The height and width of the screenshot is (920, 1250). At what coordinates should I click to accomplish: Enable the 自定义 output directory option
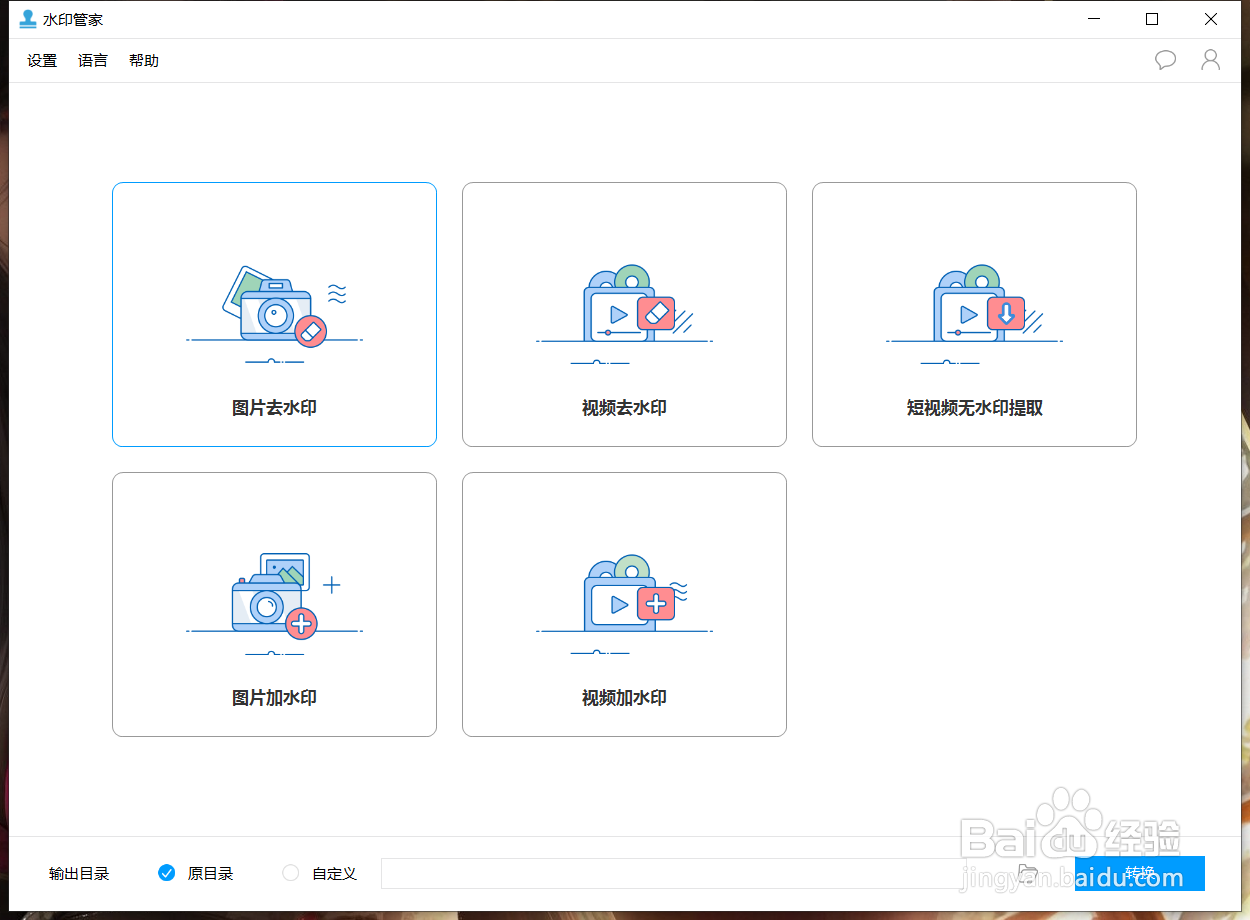point(290,872)
